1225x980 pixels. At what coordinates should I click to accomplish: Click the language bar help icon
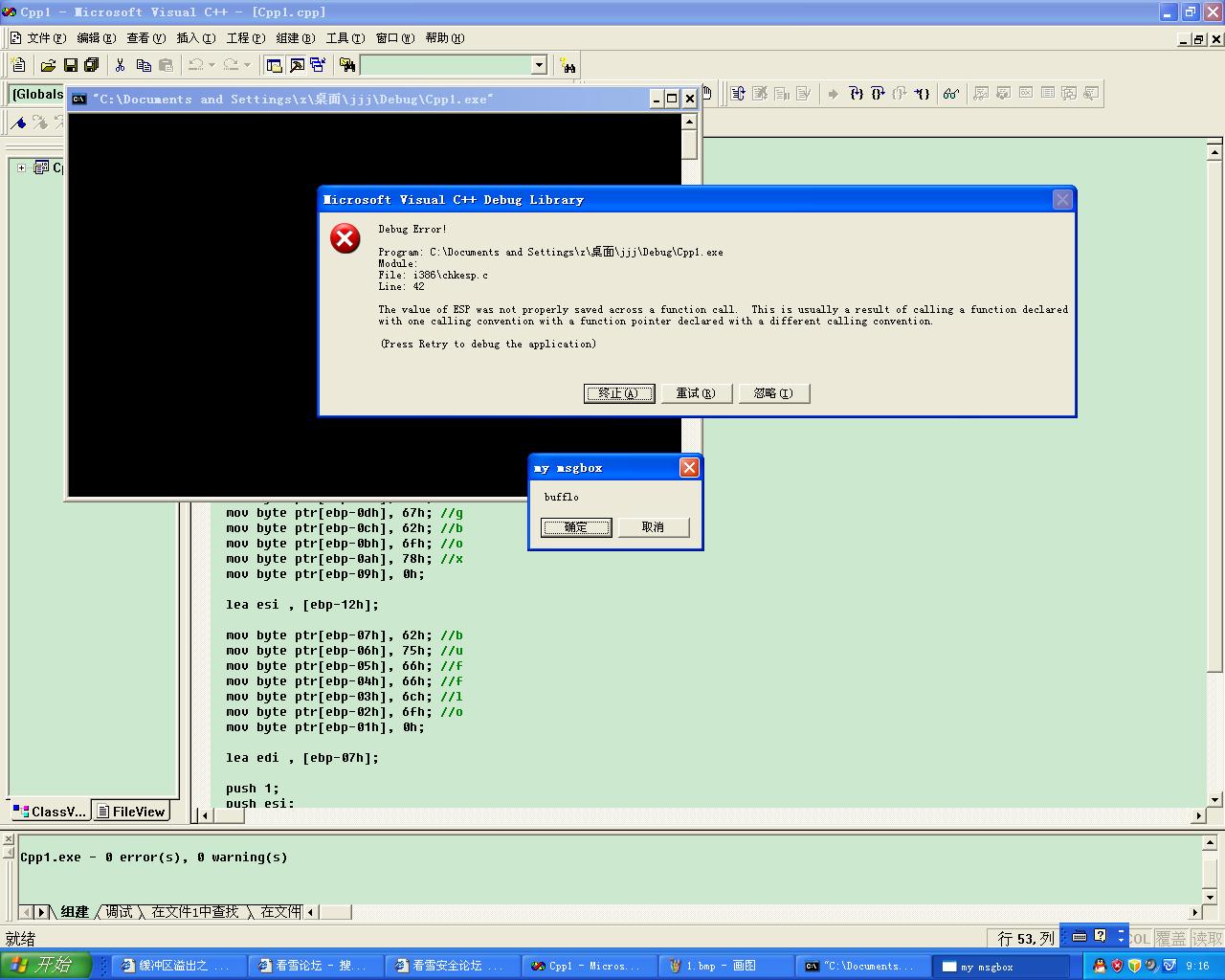pos(1101,936)
